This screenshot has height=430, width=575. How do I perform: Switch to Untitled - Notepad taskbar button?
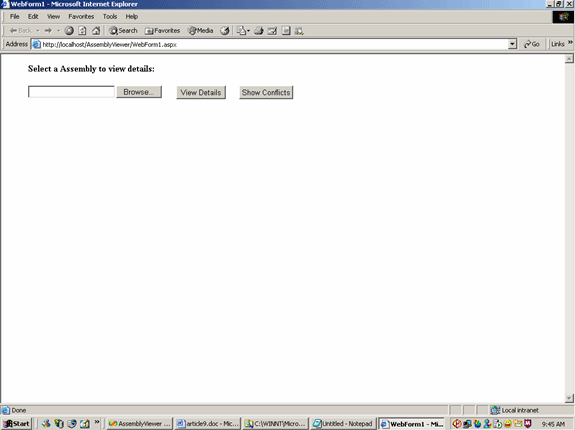[x=343, y=424]
